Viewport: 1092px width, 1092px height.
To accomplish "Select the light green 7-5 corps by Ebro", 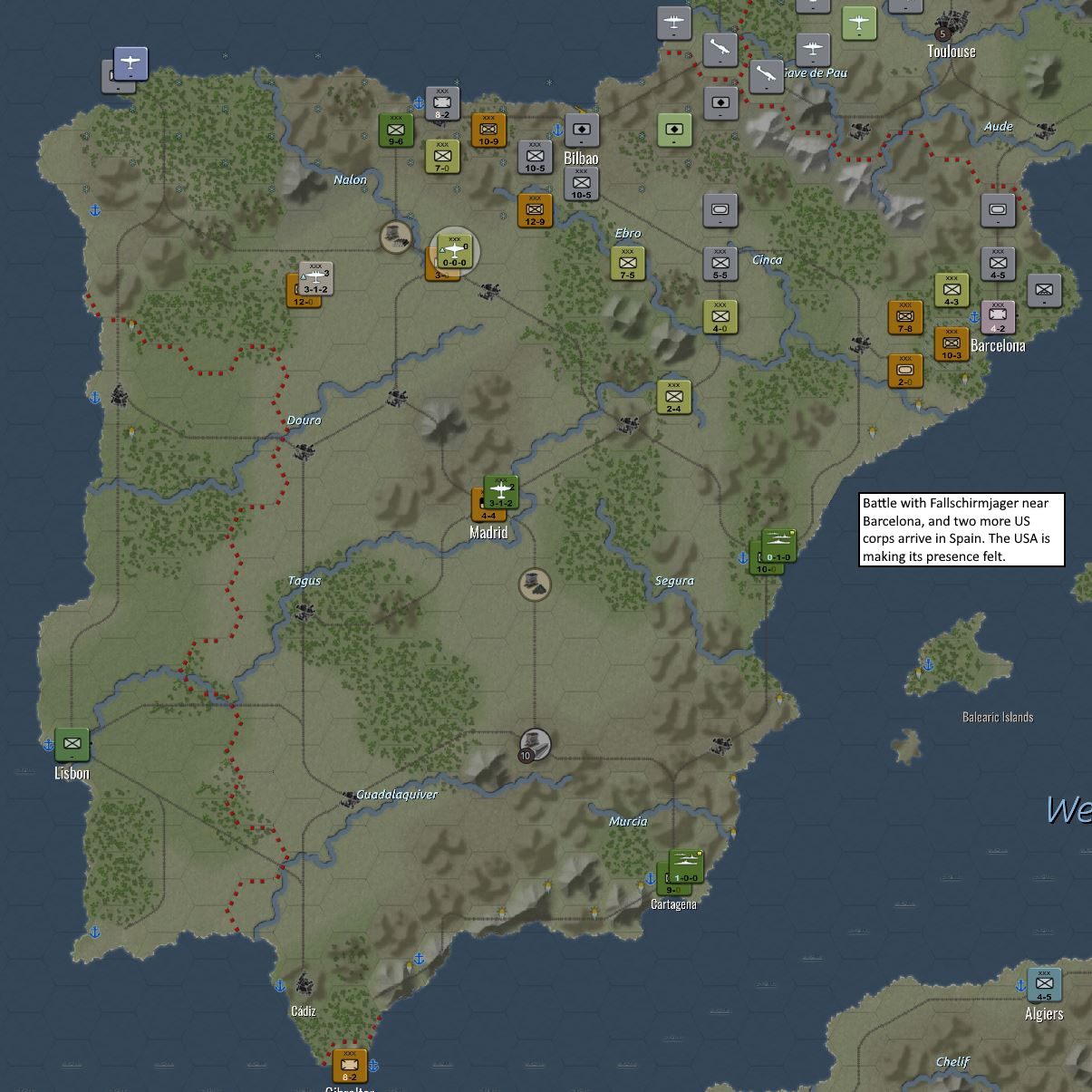I will (x=627, y=263).
